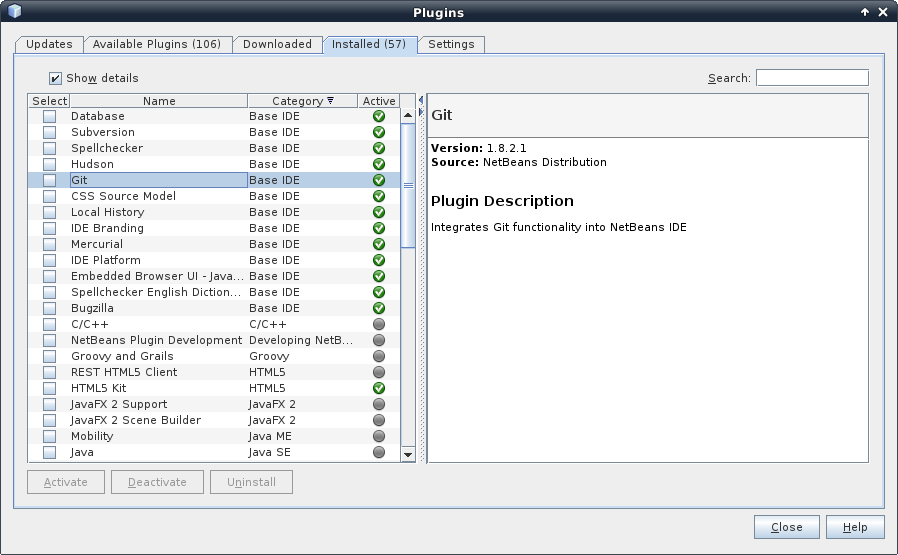Select the Installed (57) tab

coord(369,44)
